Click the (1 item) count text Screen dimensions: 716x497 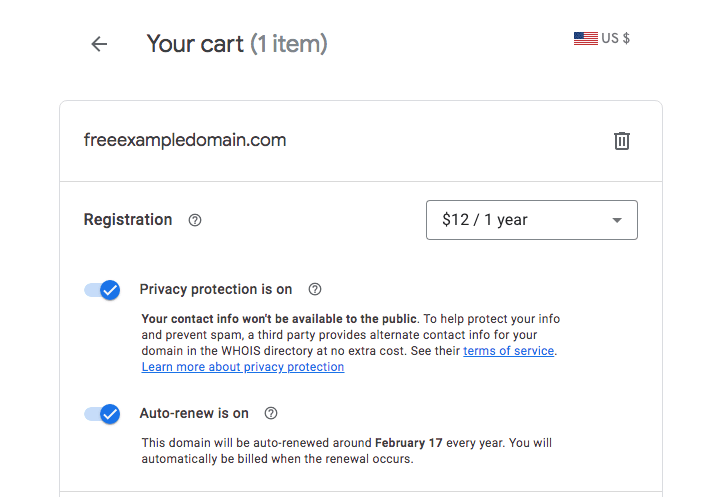(289, 44)
